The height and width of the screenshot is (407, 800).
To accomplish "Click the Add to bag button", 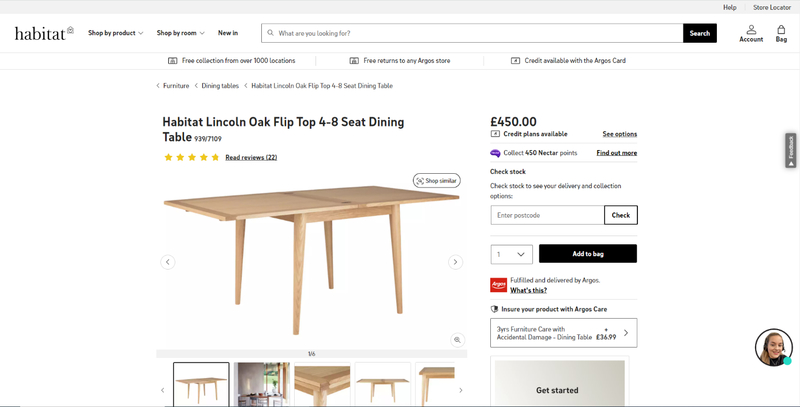I will [x=588, y=254].
